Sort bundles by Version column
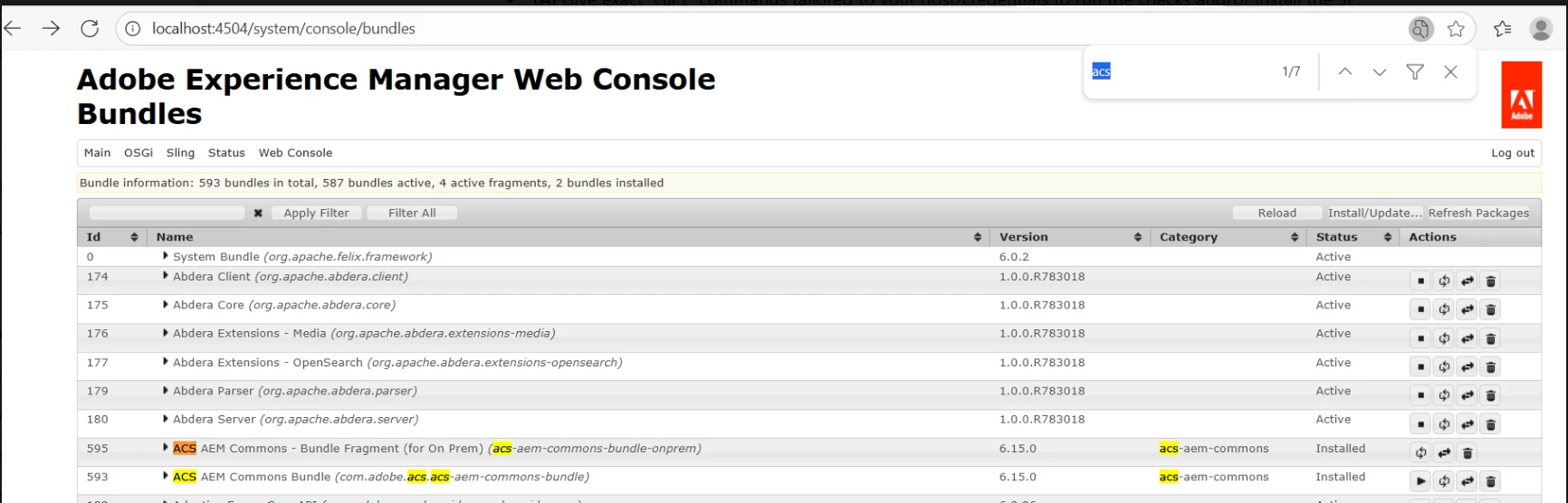The image size is (1568, 503). (1070, 237)
